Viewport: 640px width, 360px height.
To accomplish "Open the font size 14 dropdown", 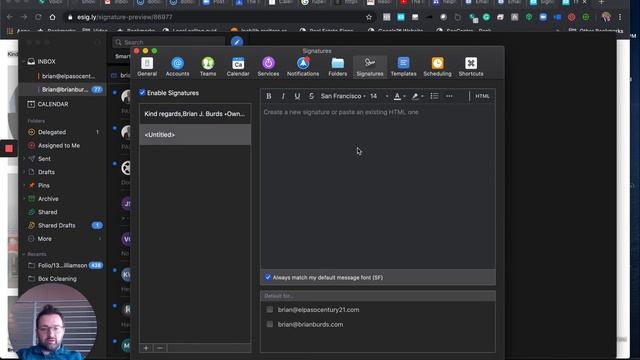I will click(379, 96).
